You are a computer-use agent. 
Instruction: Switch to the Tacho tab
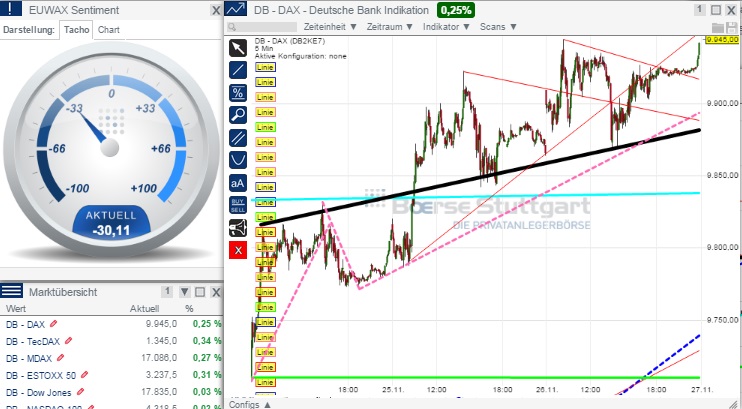[76, 30]
